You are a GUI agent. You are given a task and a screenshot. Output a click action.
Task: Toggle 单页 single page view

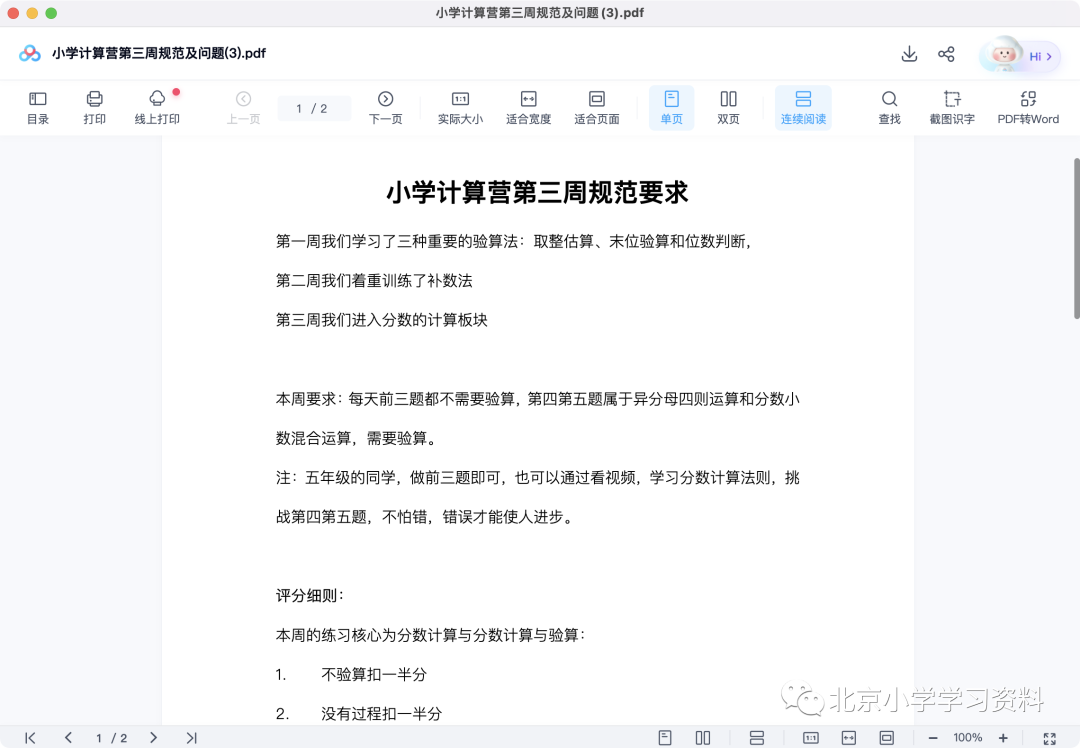tap(672, 108)
